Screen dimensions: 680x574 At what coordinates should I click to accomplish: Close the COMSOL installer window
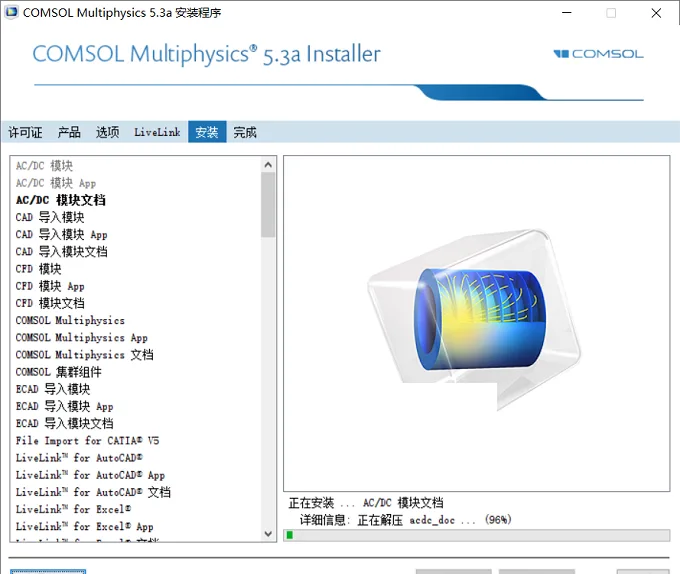[656, 13]
